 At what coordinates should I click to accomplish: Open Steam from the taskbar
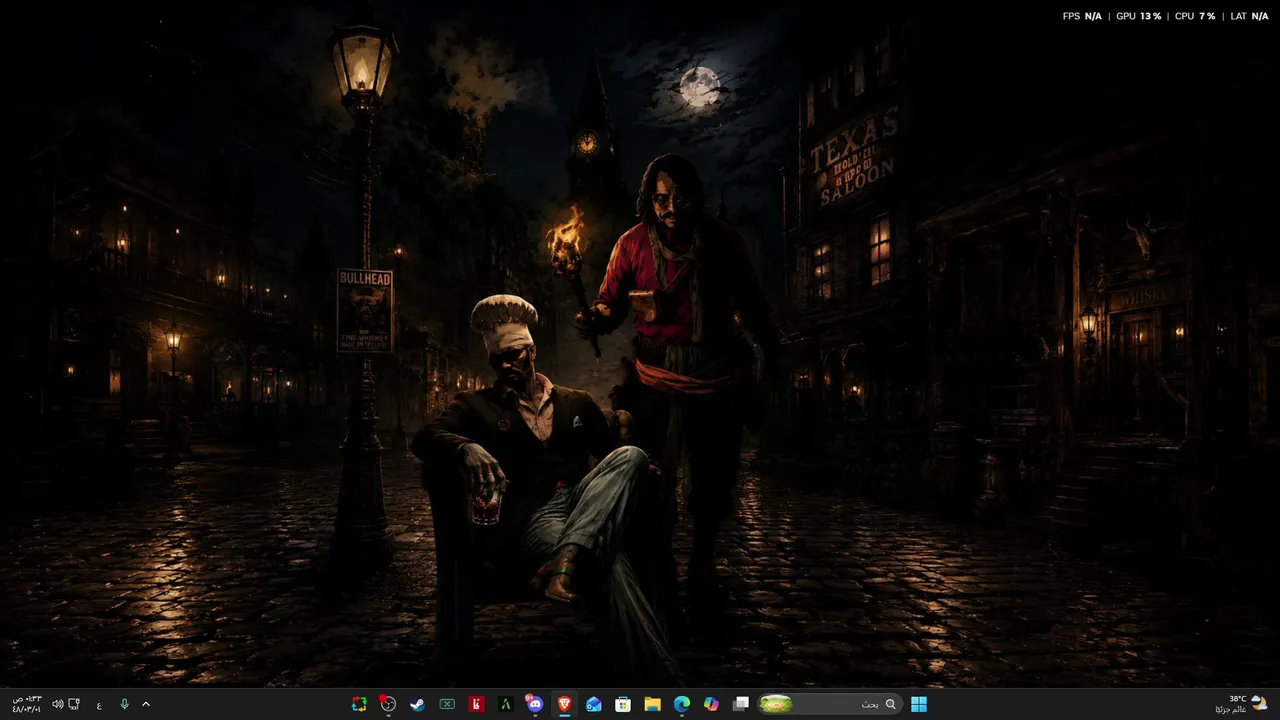pos(418,704)
